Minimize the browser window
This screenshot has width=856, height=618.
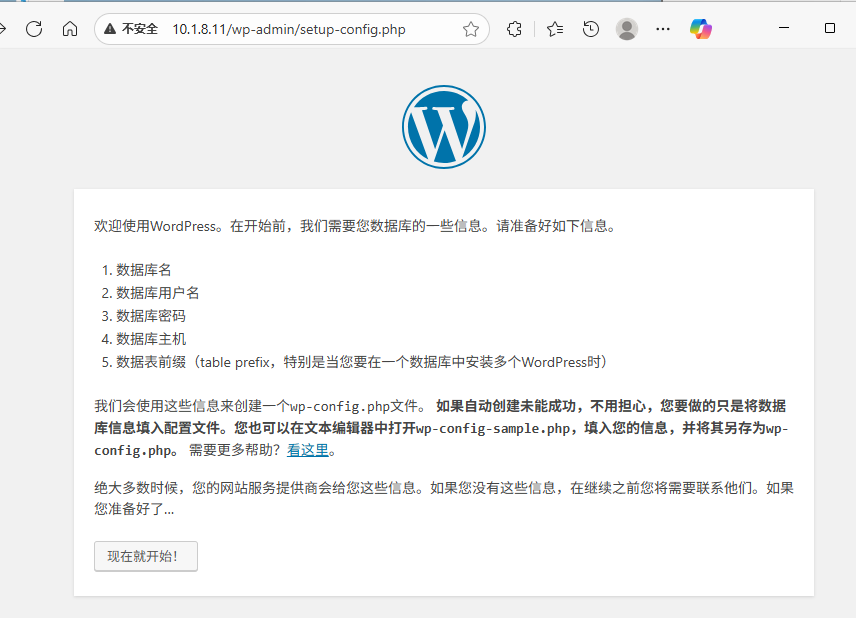point(784,28)
